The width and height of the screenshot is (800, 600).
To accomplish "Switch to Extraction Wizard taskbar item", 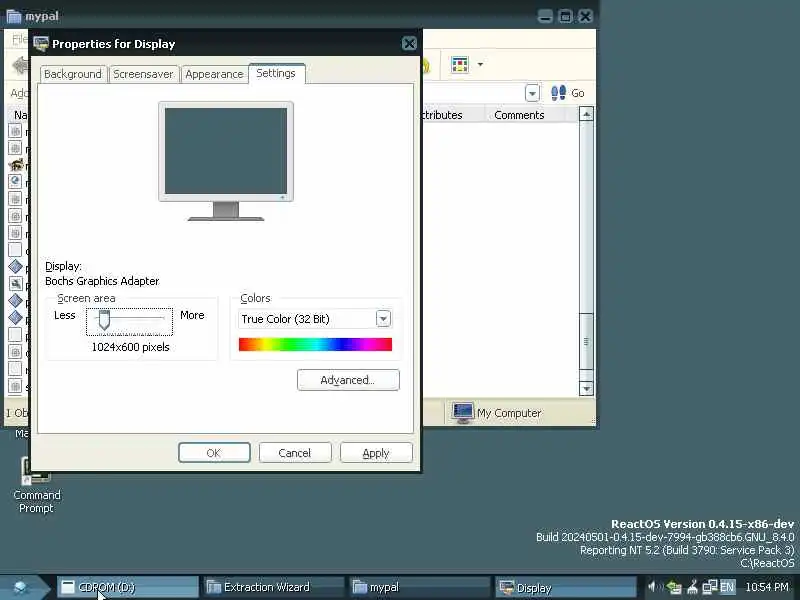I will (273, 587).
